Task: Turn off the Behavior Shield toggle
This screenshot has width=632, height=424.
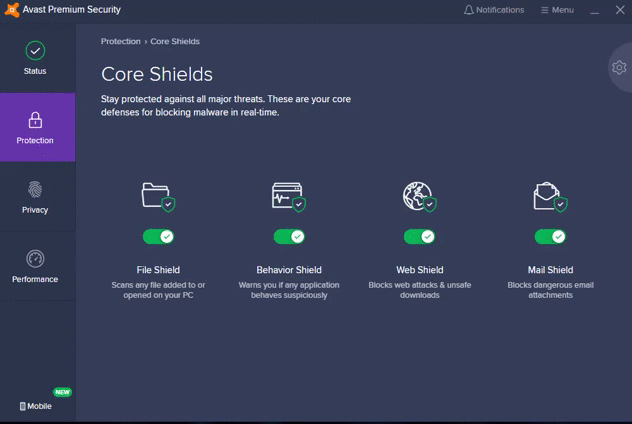Action: click(289, 237)
